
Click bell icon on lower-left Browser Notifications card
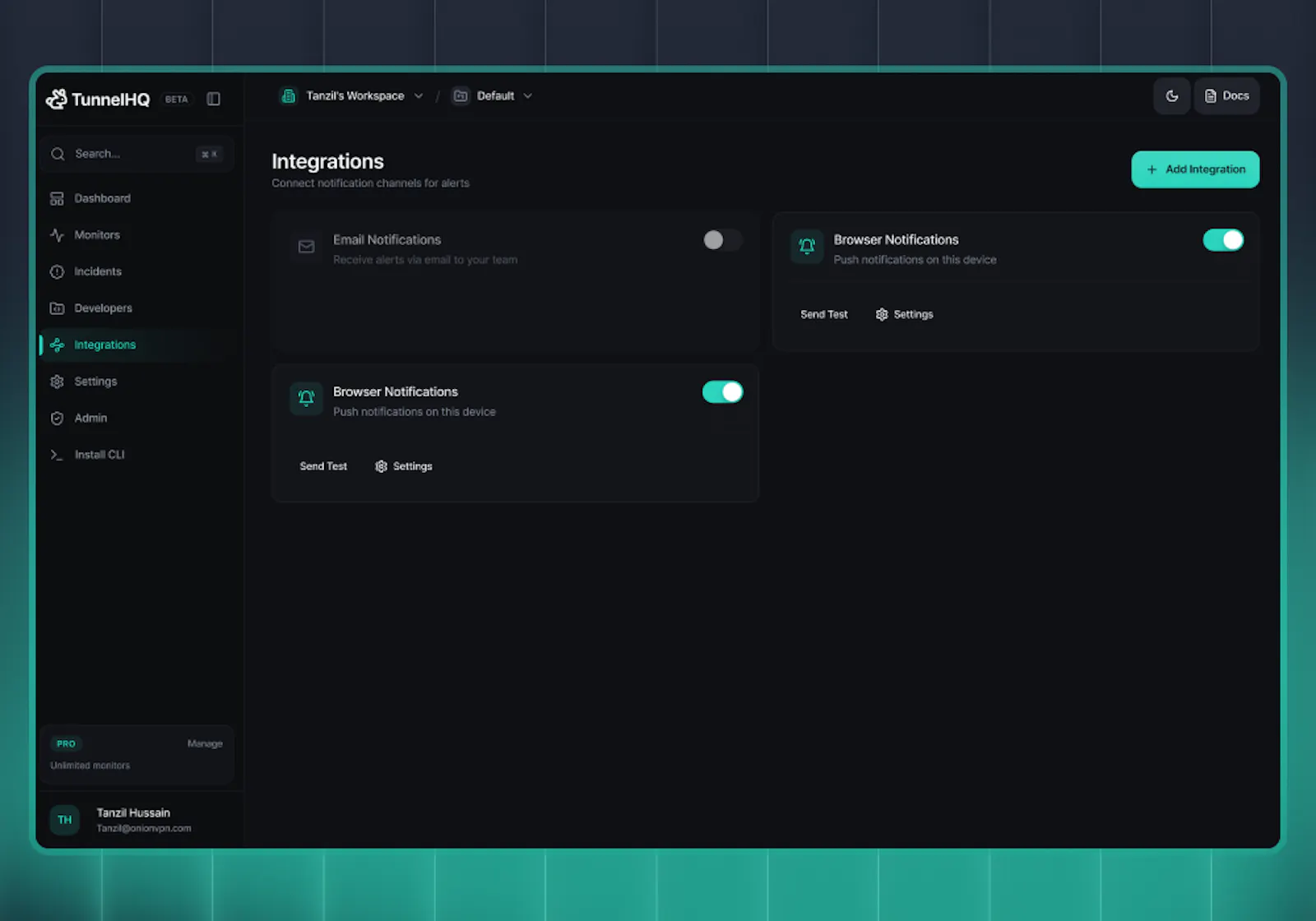pos(306,398)
